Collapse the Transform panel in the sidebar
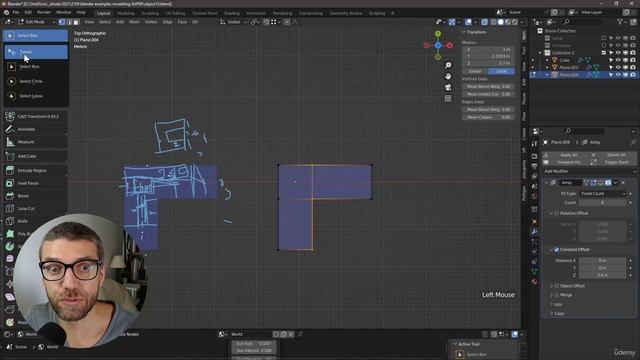Screen dimensions: 640x360 464,32
